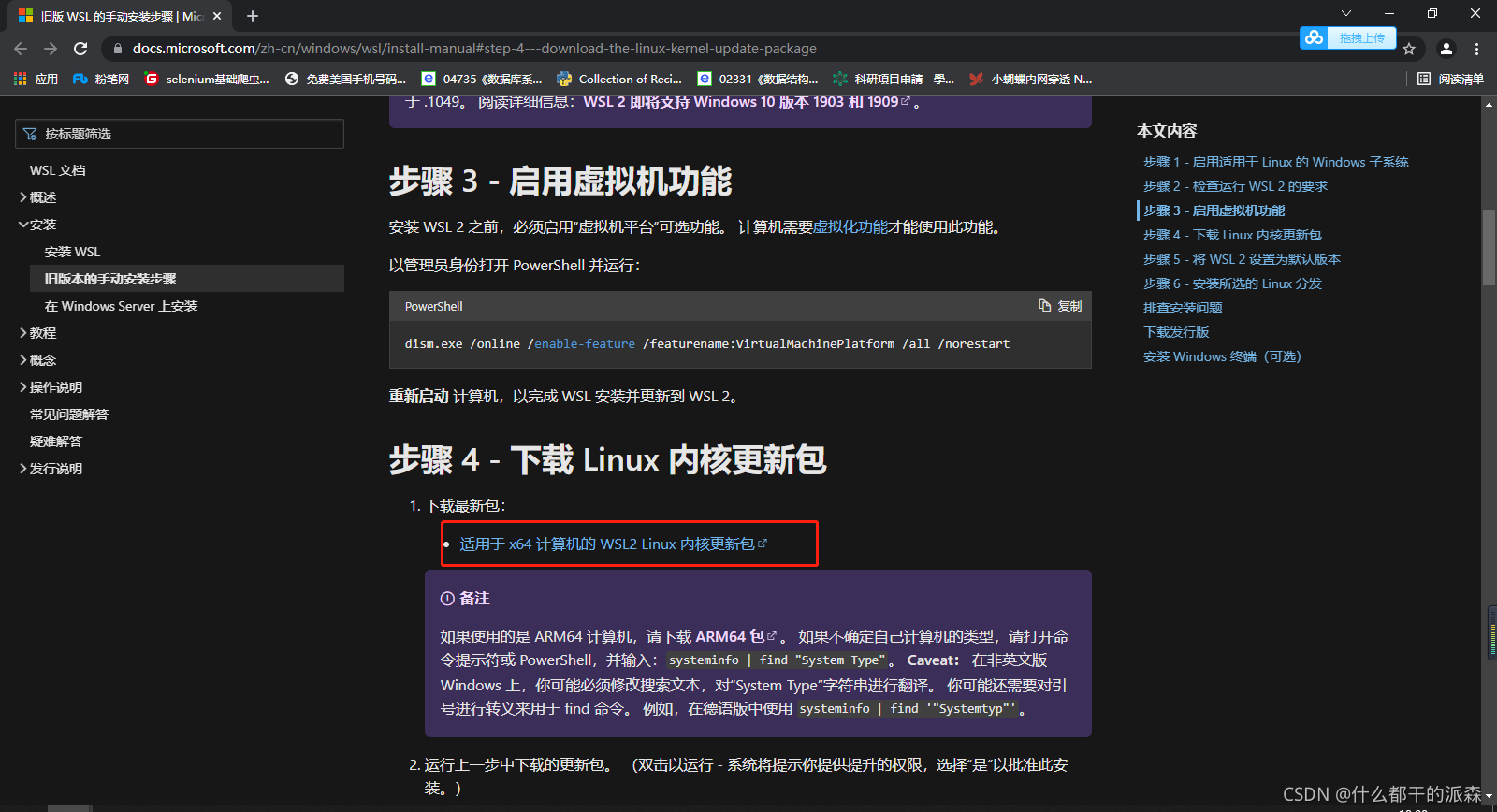Jump to 步骤 6 - 安装所选的 Linux 分发
1497x812 pixels.
click(1232, 284)
